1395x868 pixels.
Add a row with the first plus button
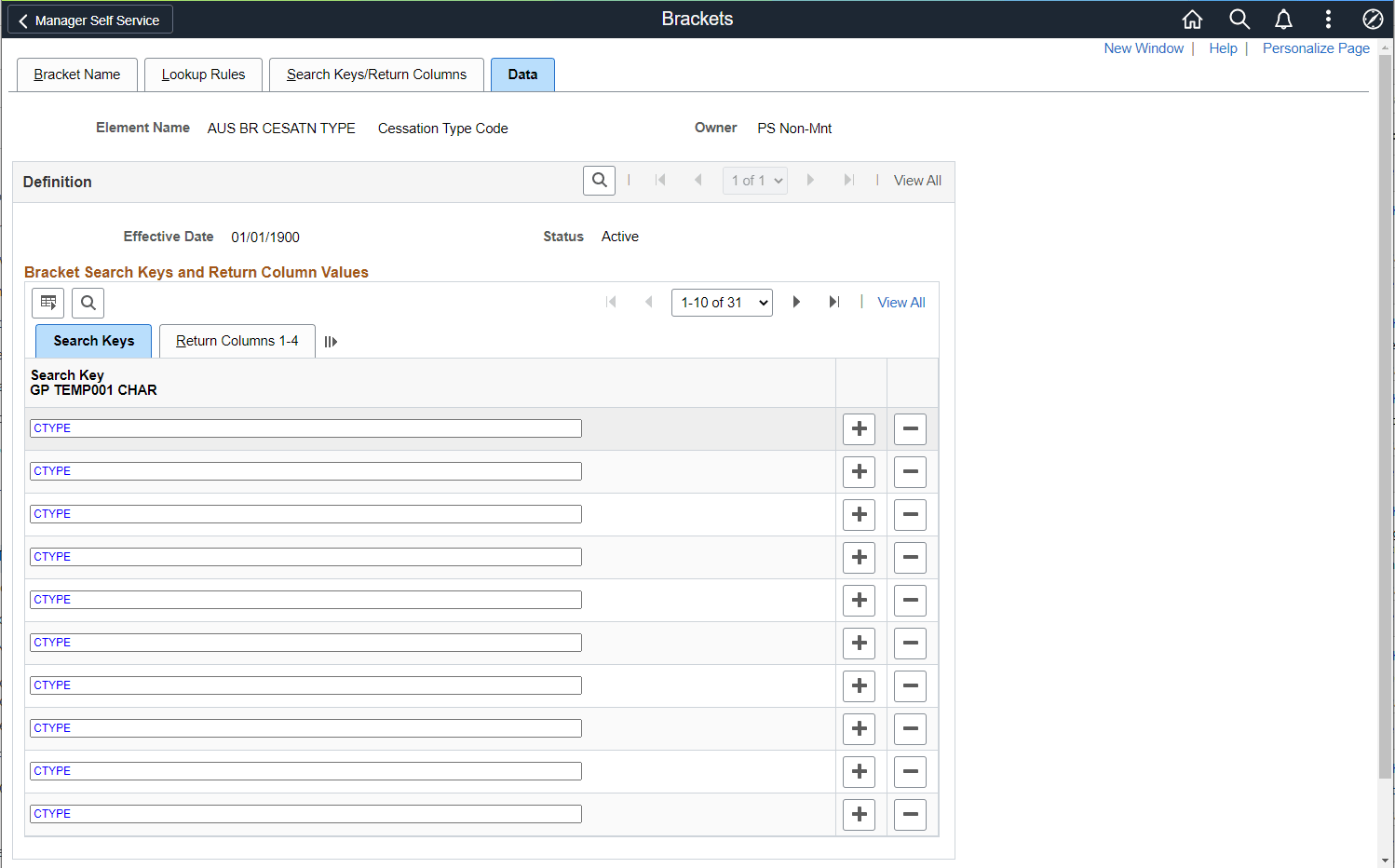tap(859, 428)
